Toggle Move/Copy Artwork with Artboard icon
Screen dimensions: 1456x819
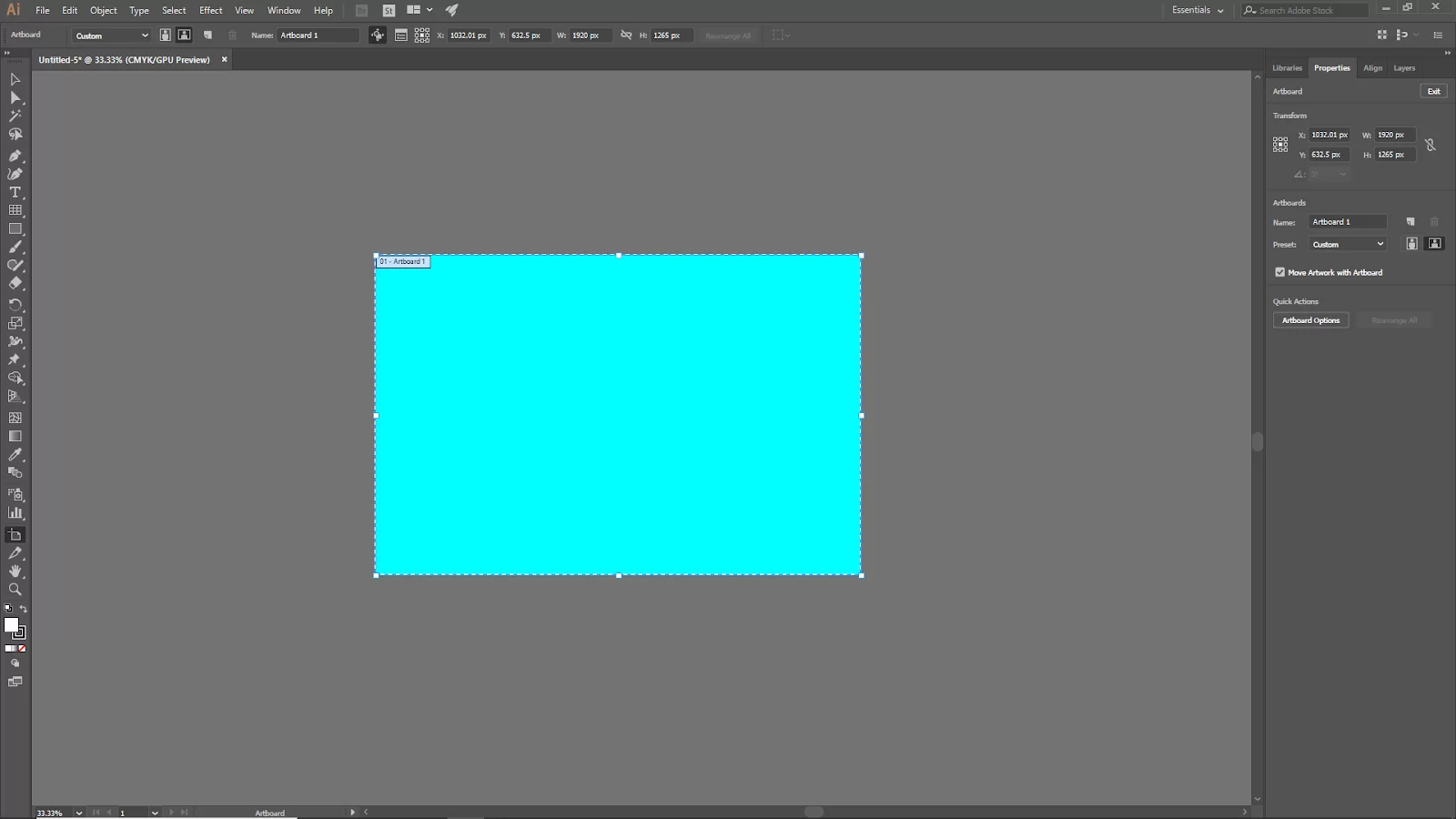(377, 35)
